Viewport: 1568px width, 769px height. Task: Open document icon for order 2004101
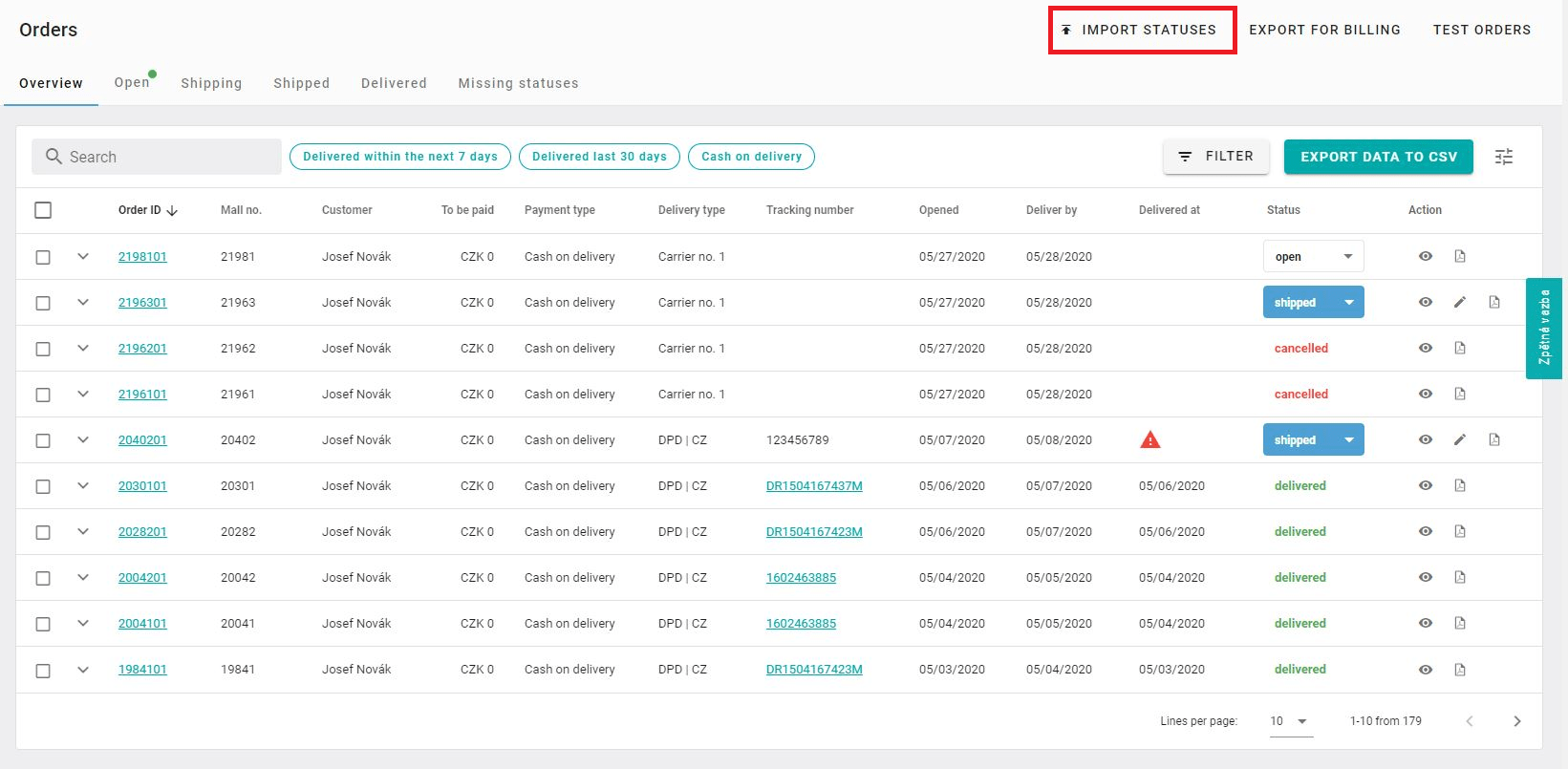(x=1460, y=623)
